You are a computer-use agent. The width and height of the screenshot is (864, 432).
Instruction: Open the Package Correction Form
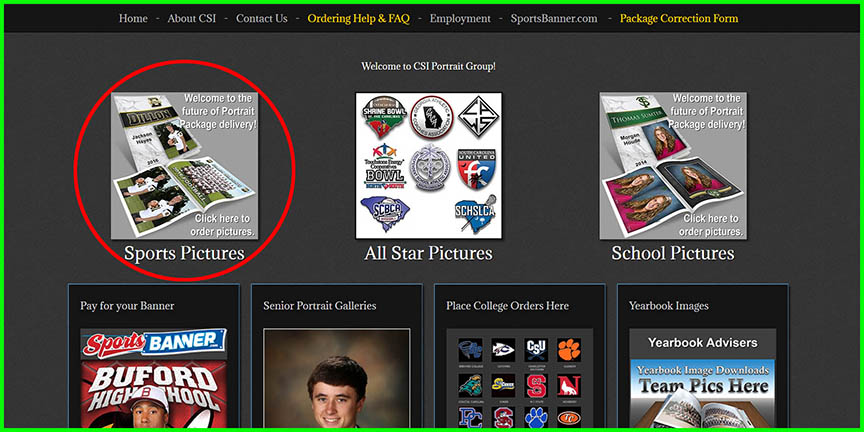click(x=679, y=18)
